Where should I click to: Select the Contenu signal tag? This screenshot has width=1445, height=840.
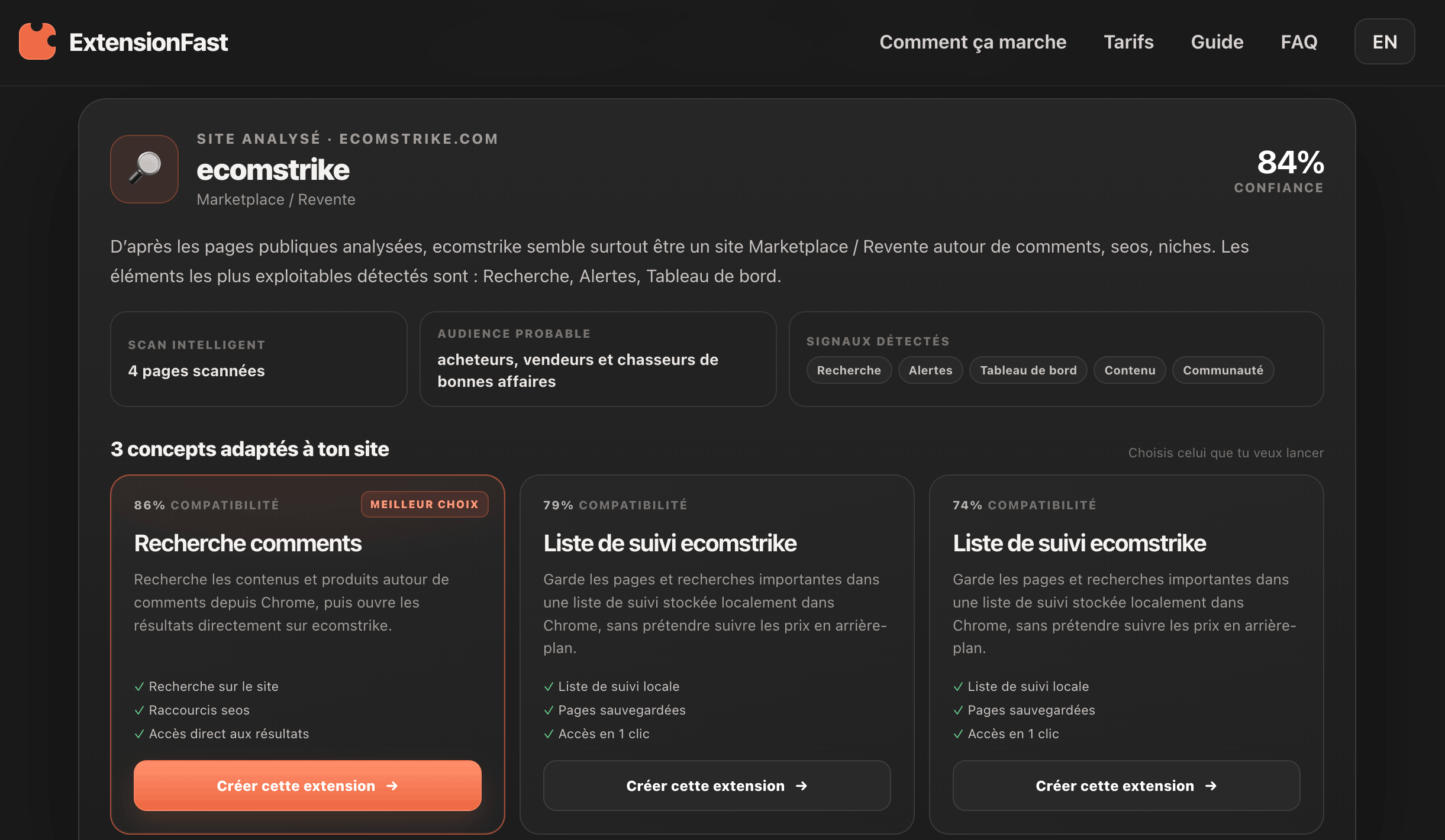(x=1130, y=370)
